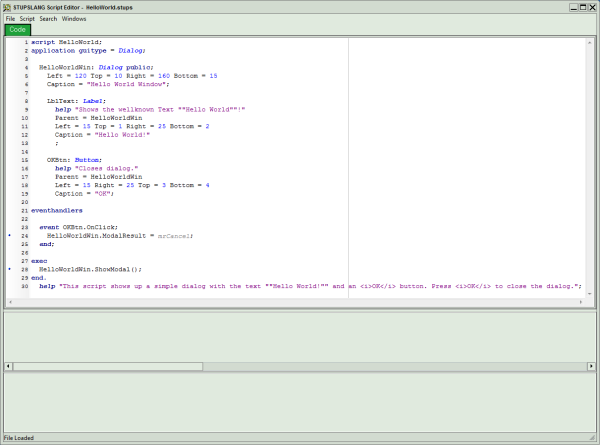Click the 'script HelloWorld;' line
Viewport: 600px width, 445px height.
coord(67,42)
